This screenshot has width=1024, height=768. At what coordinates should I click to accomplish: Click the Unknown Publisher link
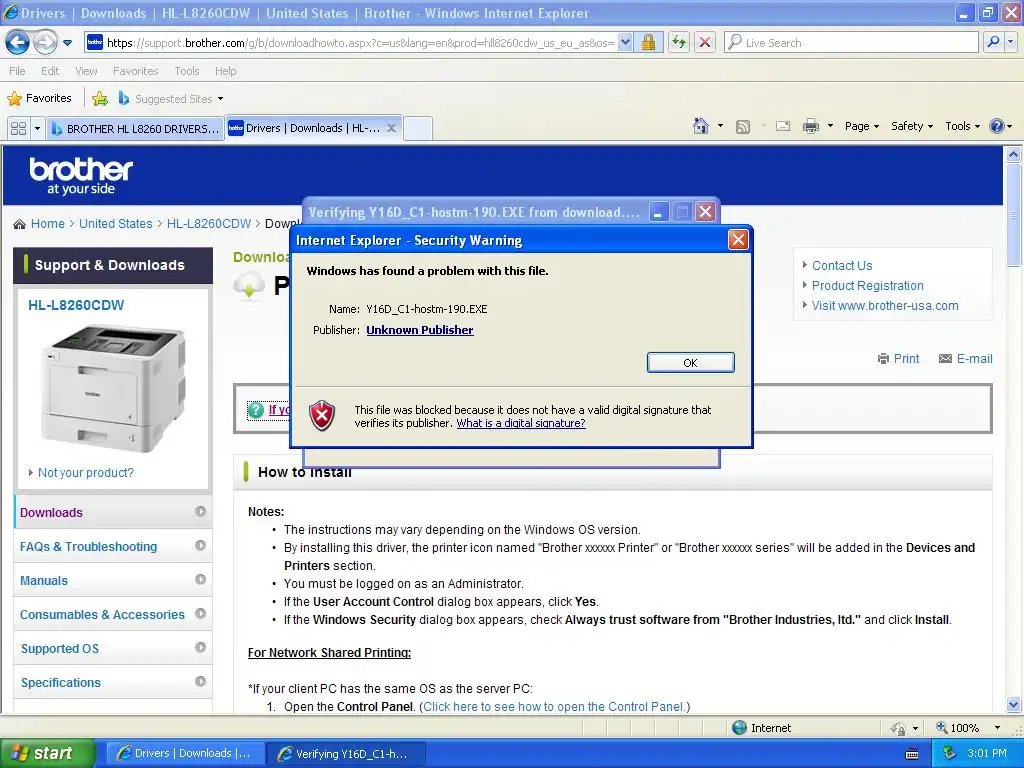(x=420, y=330)
